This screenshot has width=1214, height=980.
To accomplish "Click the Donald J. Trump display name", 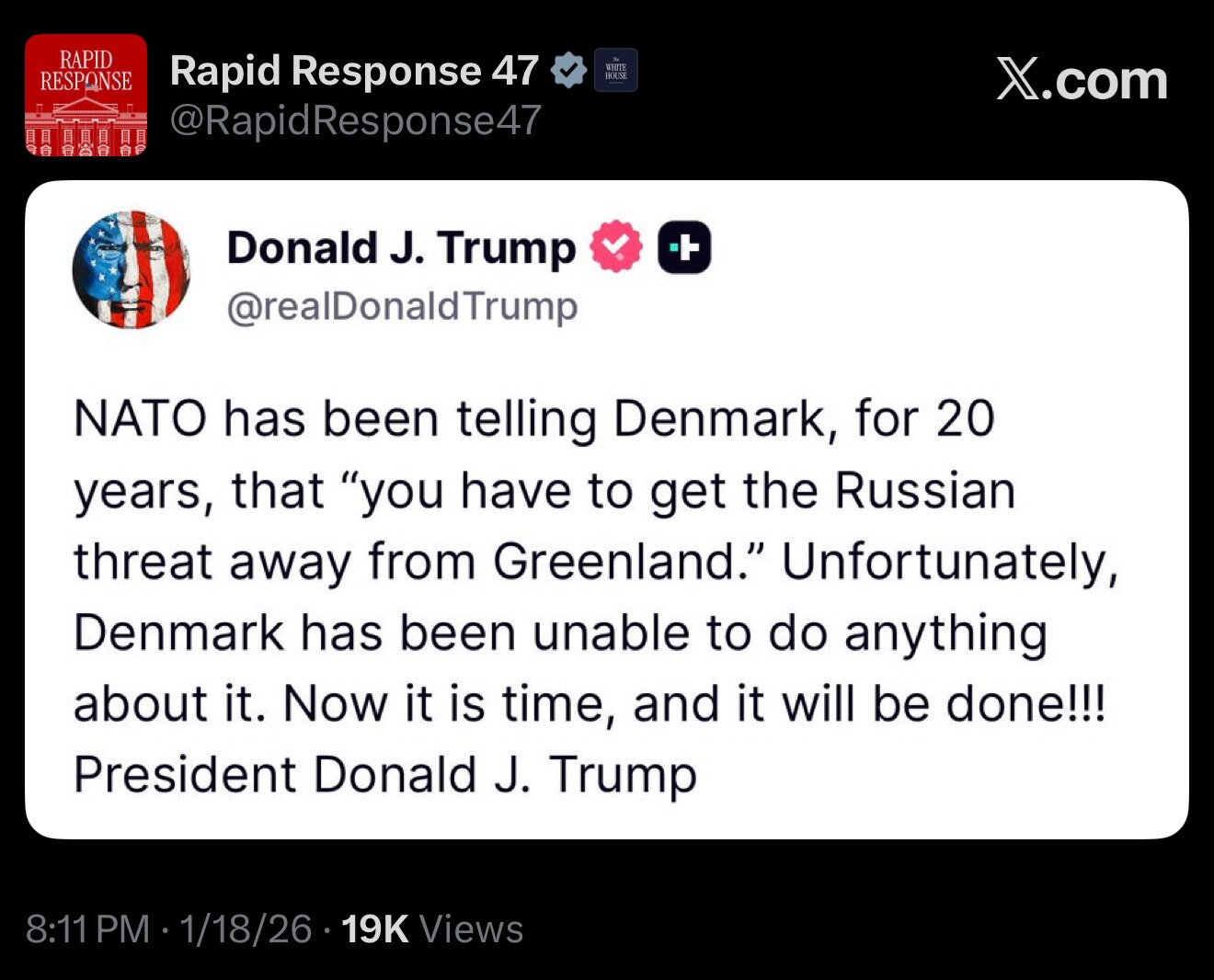I will (x=400, y=245).
